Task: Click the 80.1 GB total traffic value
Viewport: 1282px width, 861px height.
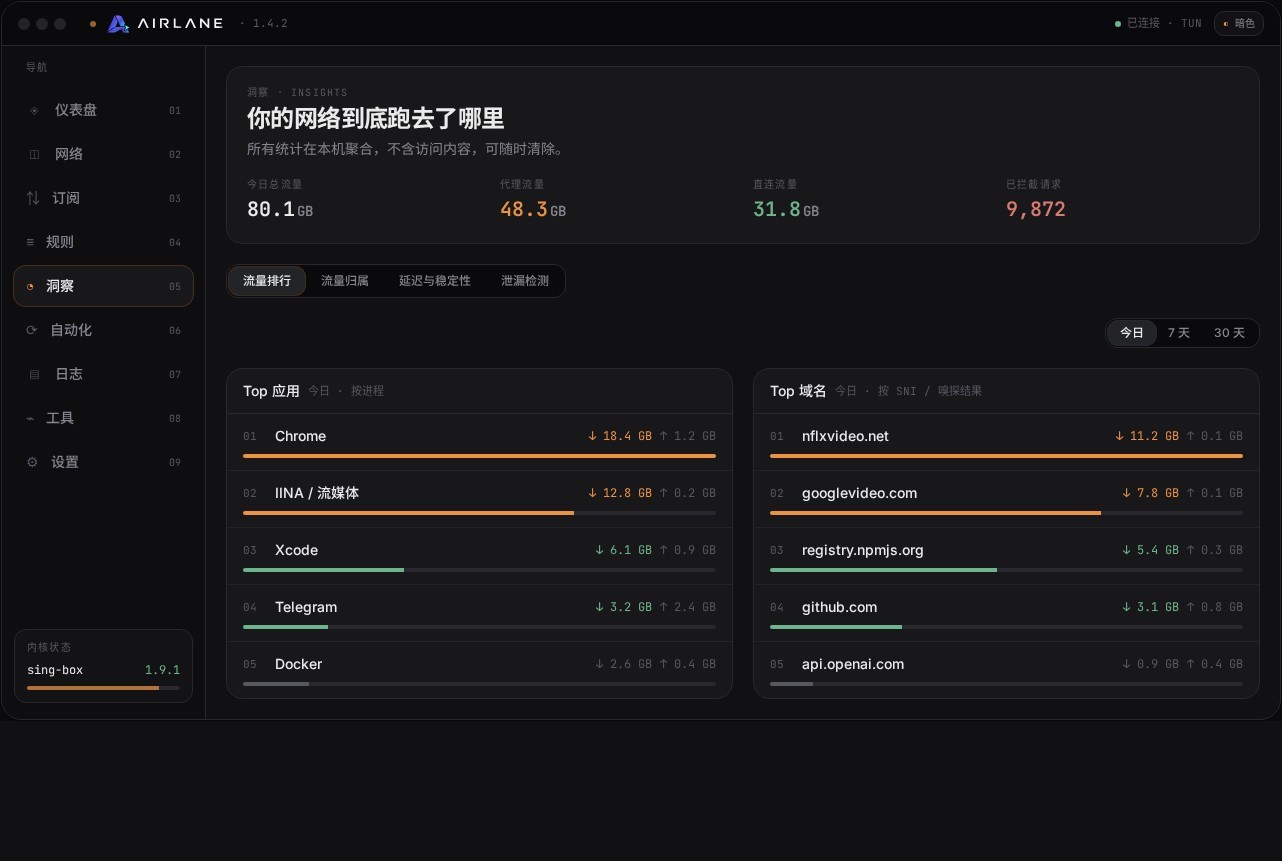Action: [x=280, y=209]
